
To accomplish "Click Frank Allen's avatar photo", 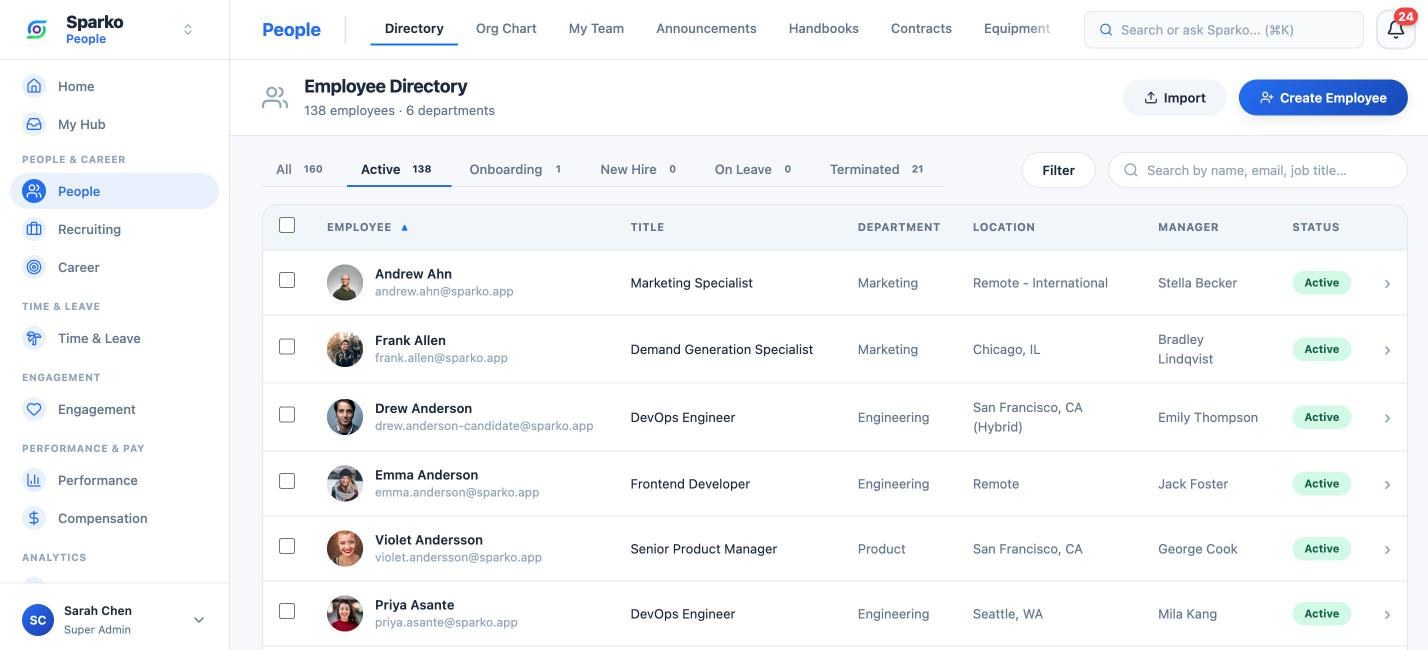I will [x=345, y=349].
